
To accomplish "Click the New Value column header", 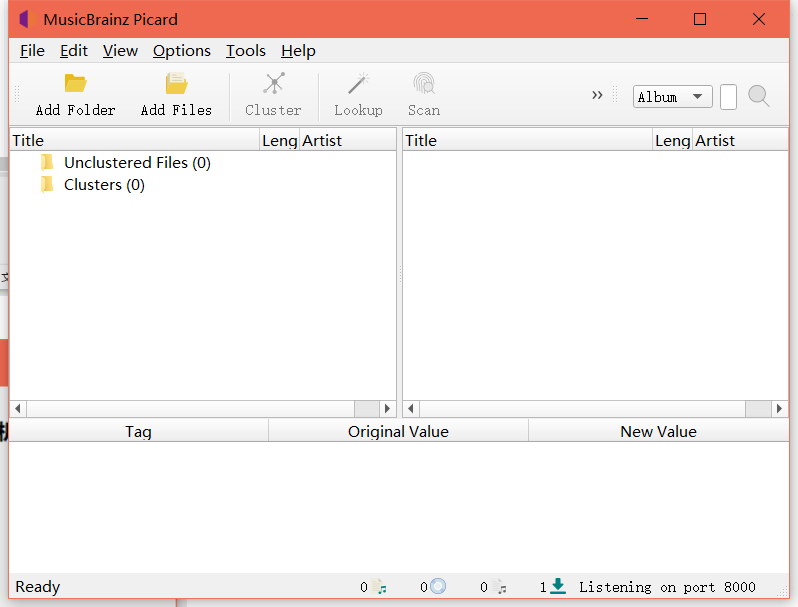I will pos(658,431).
